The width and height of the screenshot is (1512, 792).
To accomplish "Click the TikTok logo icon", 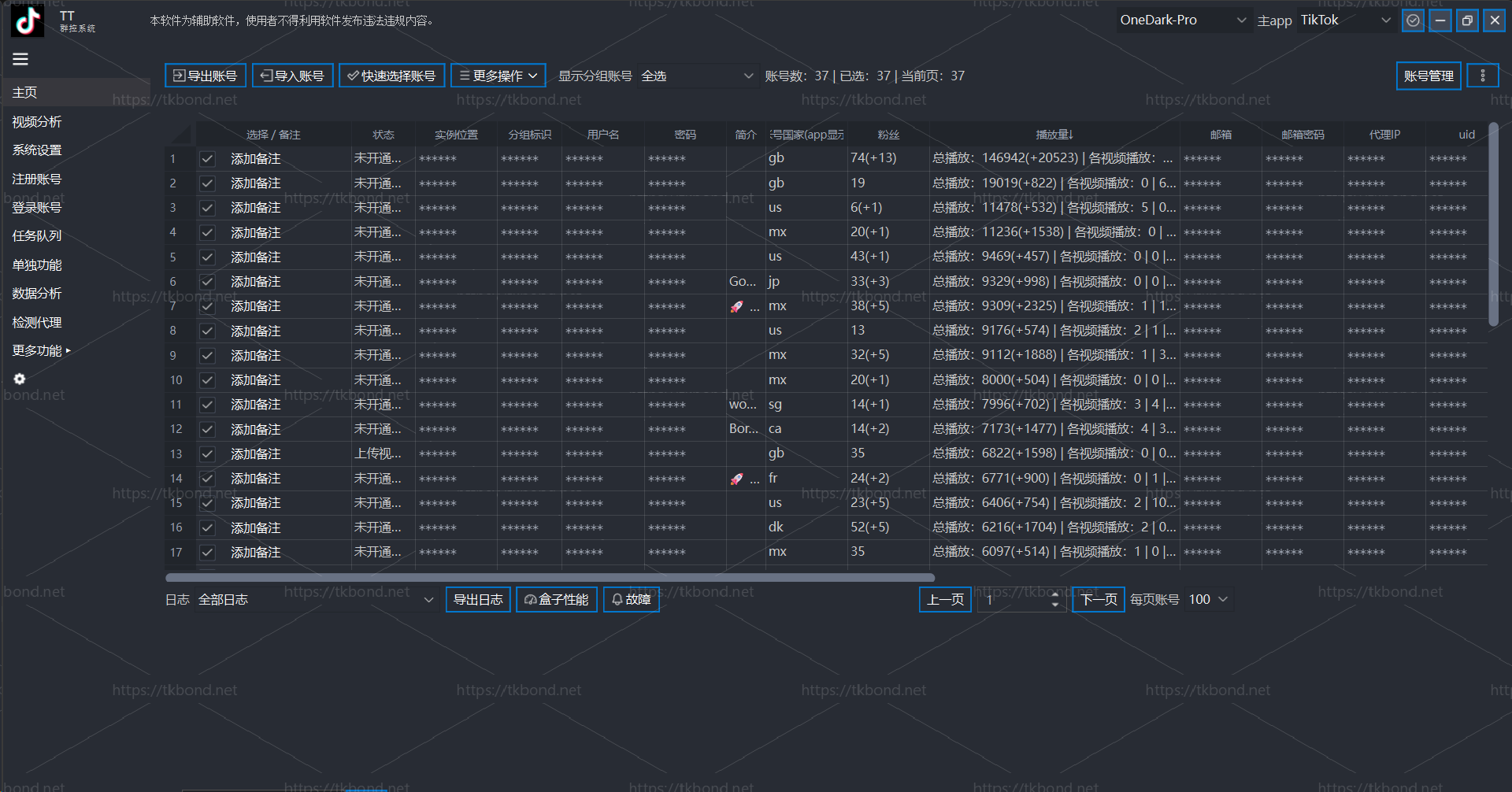I will (x=28, y=21).
